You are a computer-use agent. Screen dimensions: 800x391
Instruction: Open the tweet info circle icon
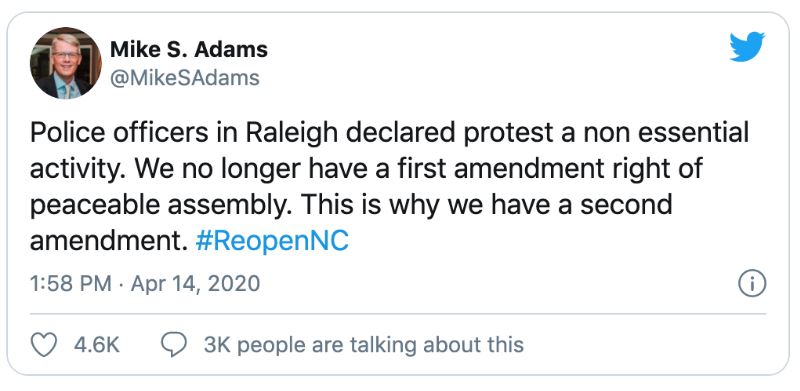(x=752, y=283)
